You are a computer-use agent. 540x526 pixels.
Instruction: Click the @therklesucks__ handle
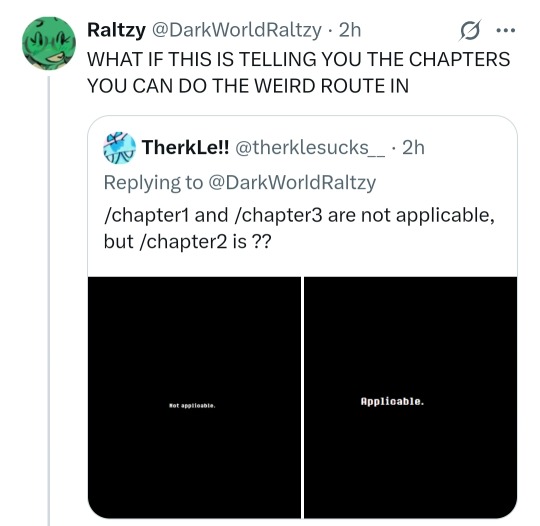(310, 147)
